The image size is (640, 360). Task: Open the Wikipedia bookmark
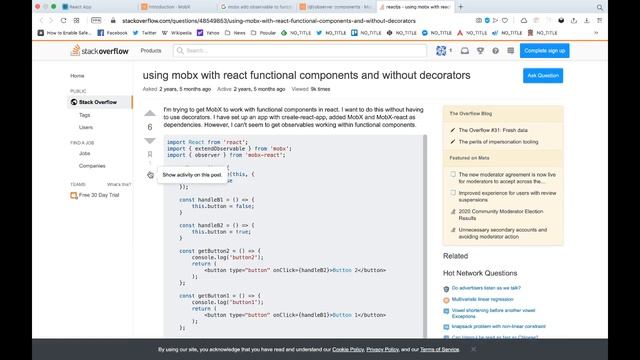pos(176,33)
